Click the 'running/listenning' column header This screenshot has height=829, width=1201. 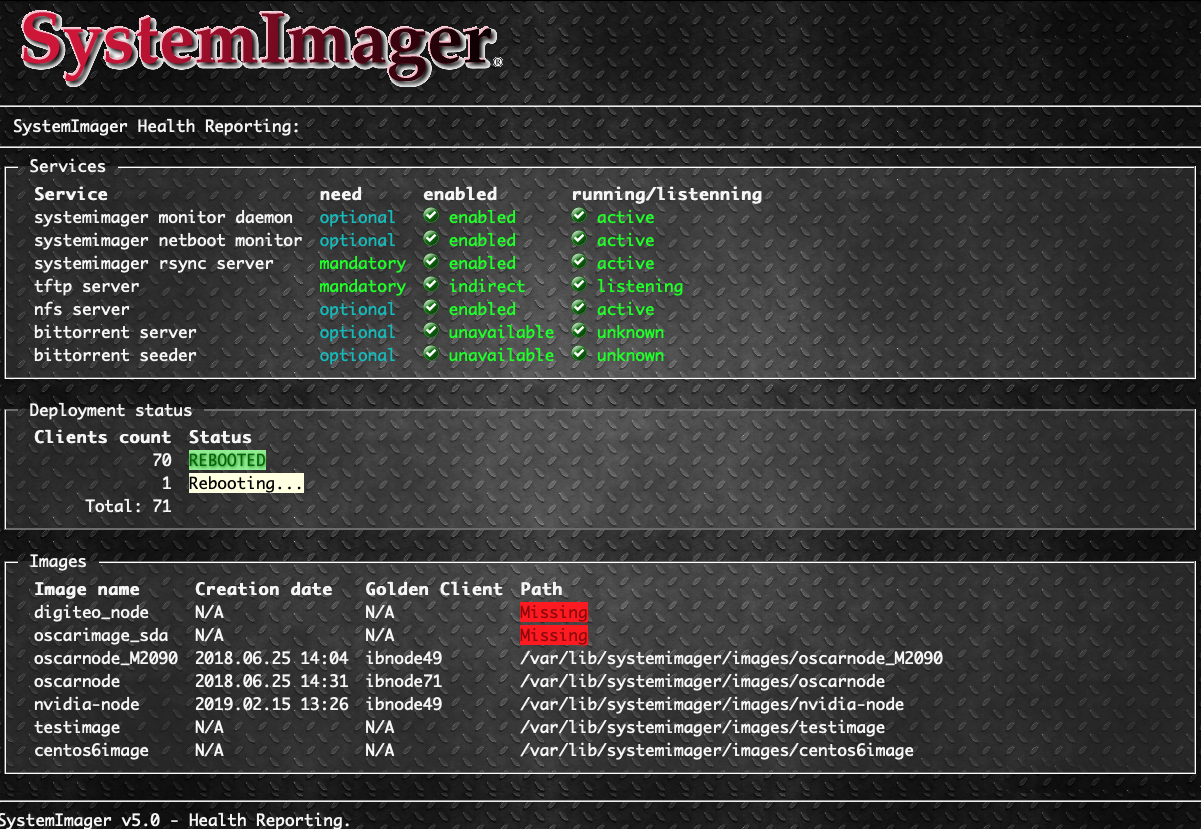click(x=667, y=194)
